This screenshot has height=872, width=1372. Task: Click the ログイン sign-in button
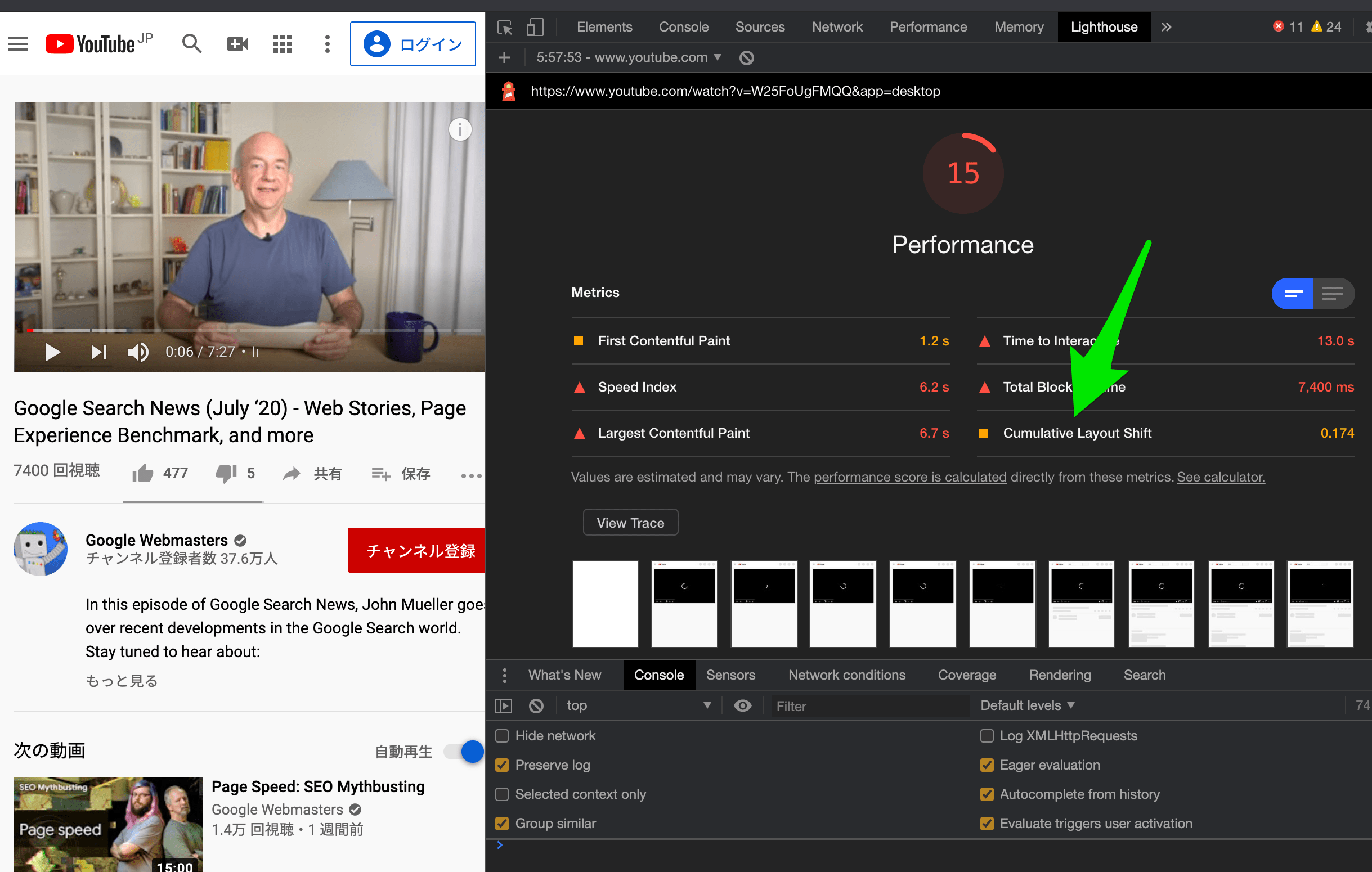pyautogui.click(x=413, y=44)
